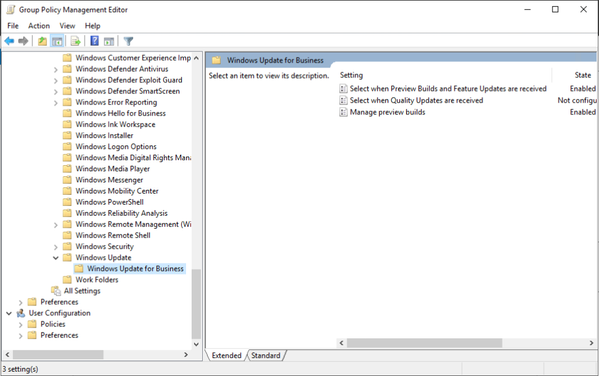The width and height of the screenshot is (599, 376).
Task: Select Windows Remote Shell in tree
Action: point(113,235)
